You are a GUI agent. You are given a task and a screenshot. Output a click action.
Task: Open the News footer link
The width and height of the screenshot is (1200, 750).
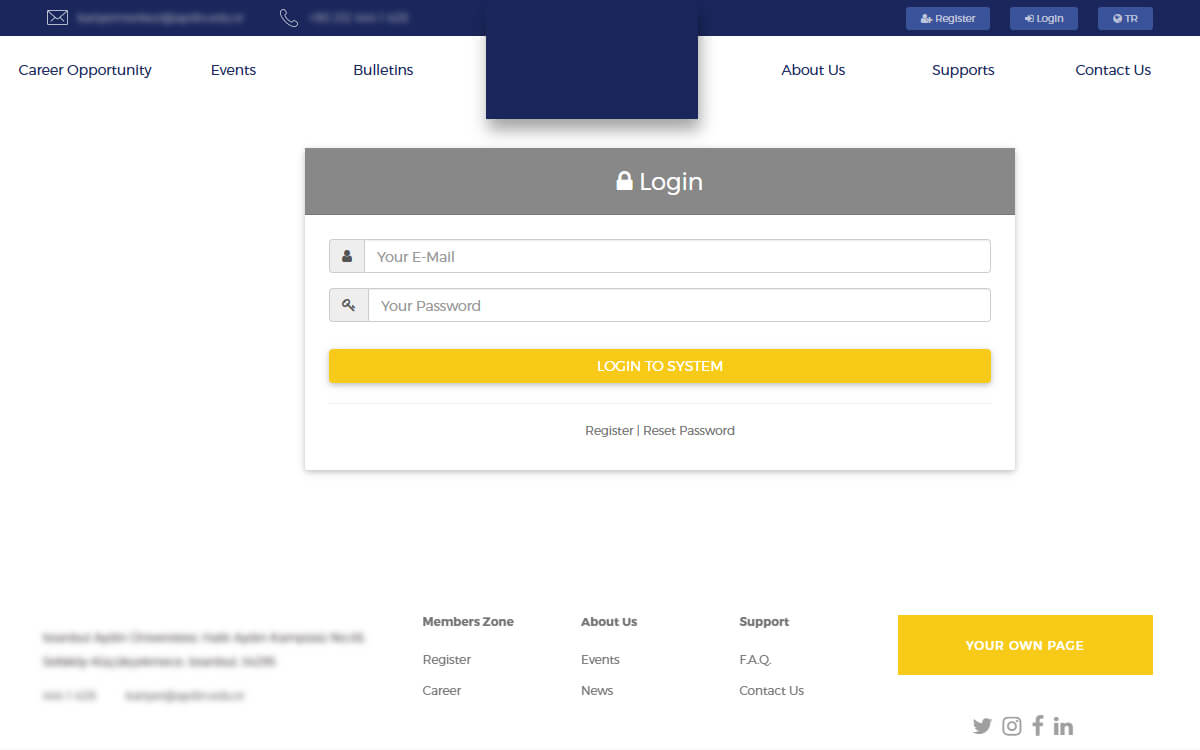click(597, 691)
